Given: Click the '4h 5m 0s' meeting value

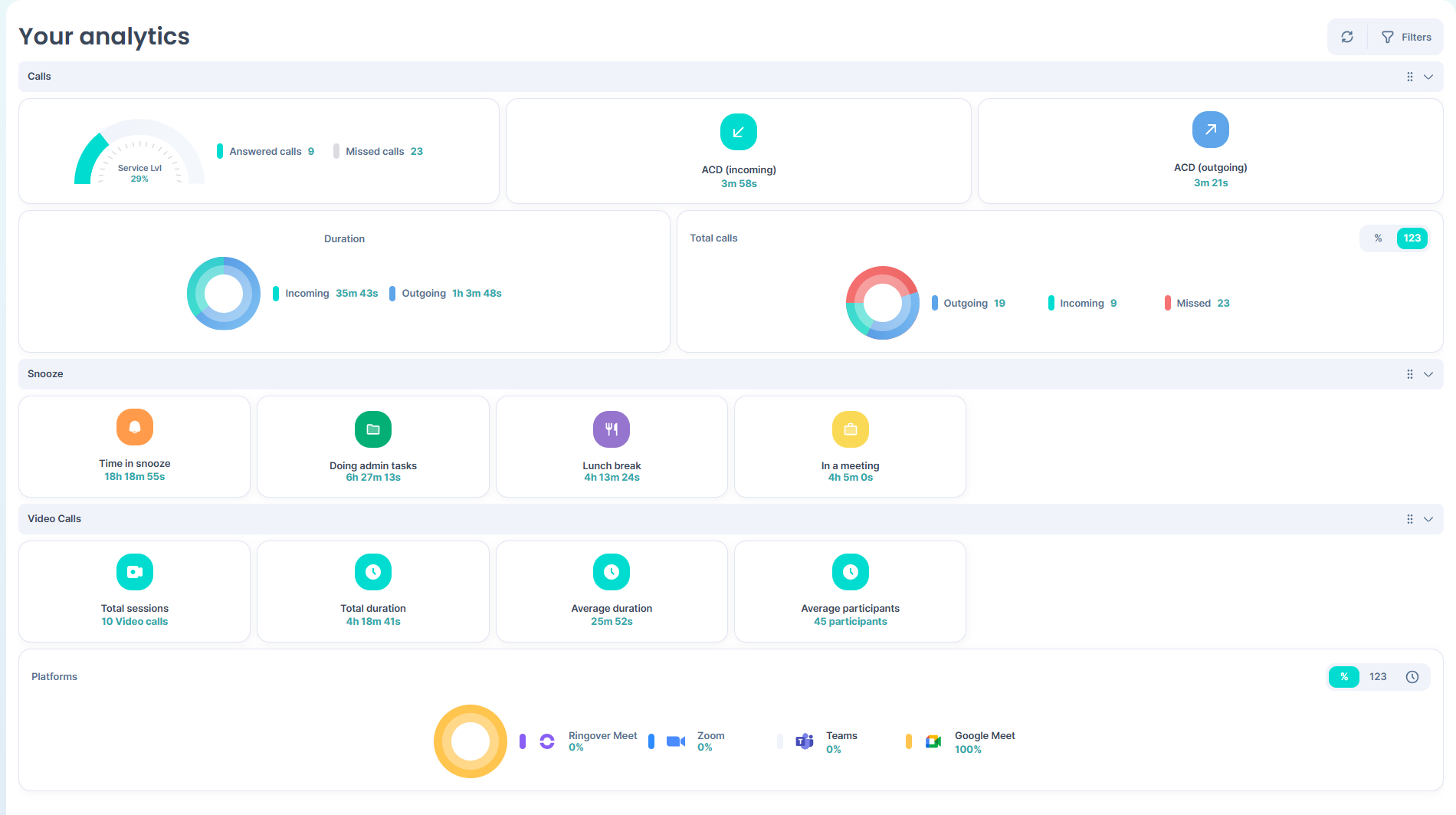Looking at the screenshot, I should [851, 478].
